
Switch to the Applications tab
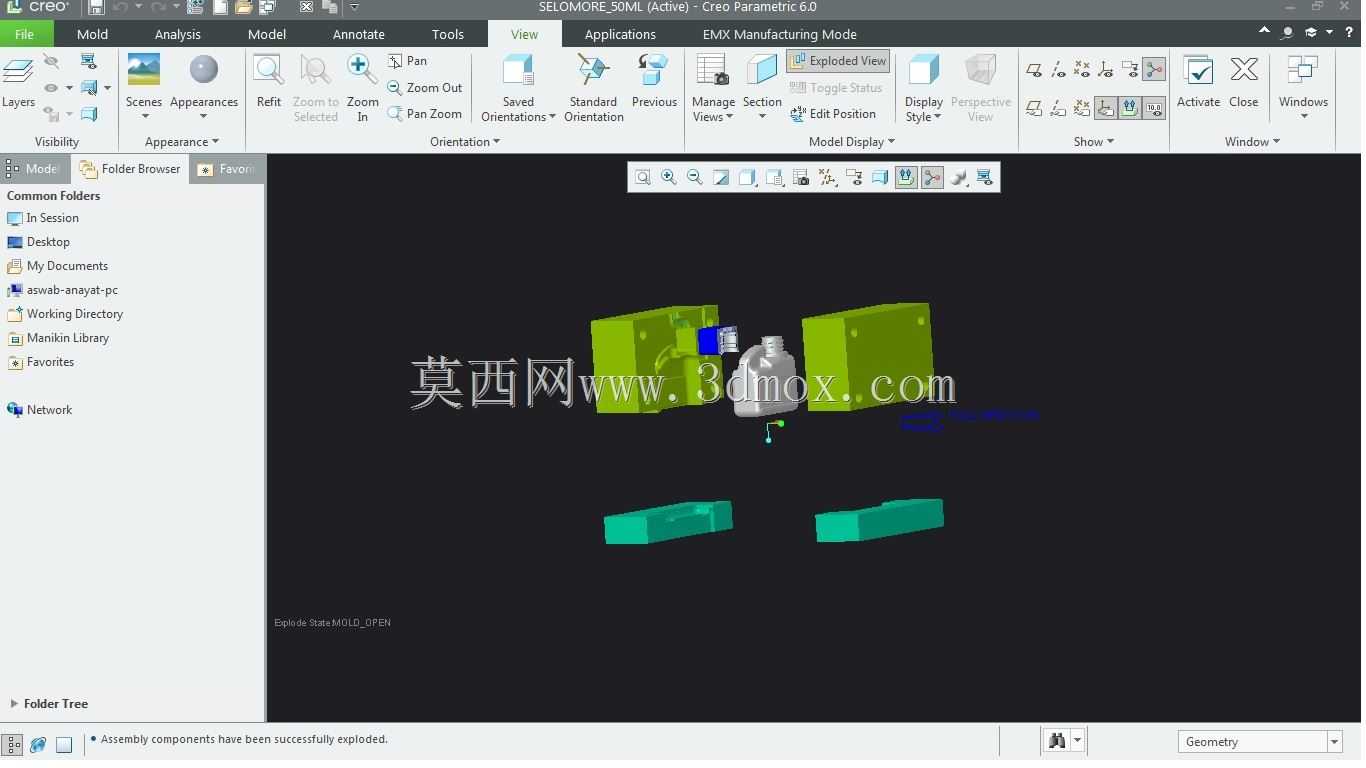620,34
